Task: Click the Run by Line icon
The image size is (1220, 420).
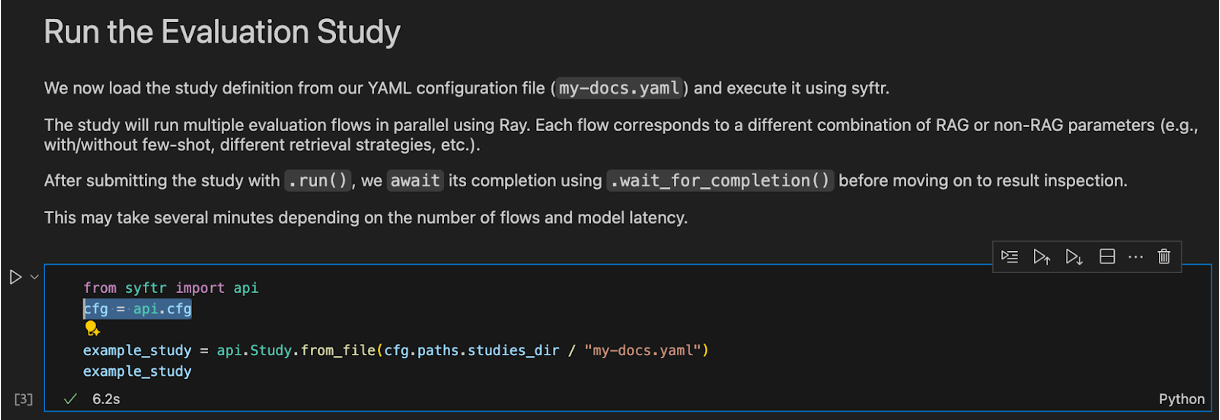Action: coord(1010,257)
